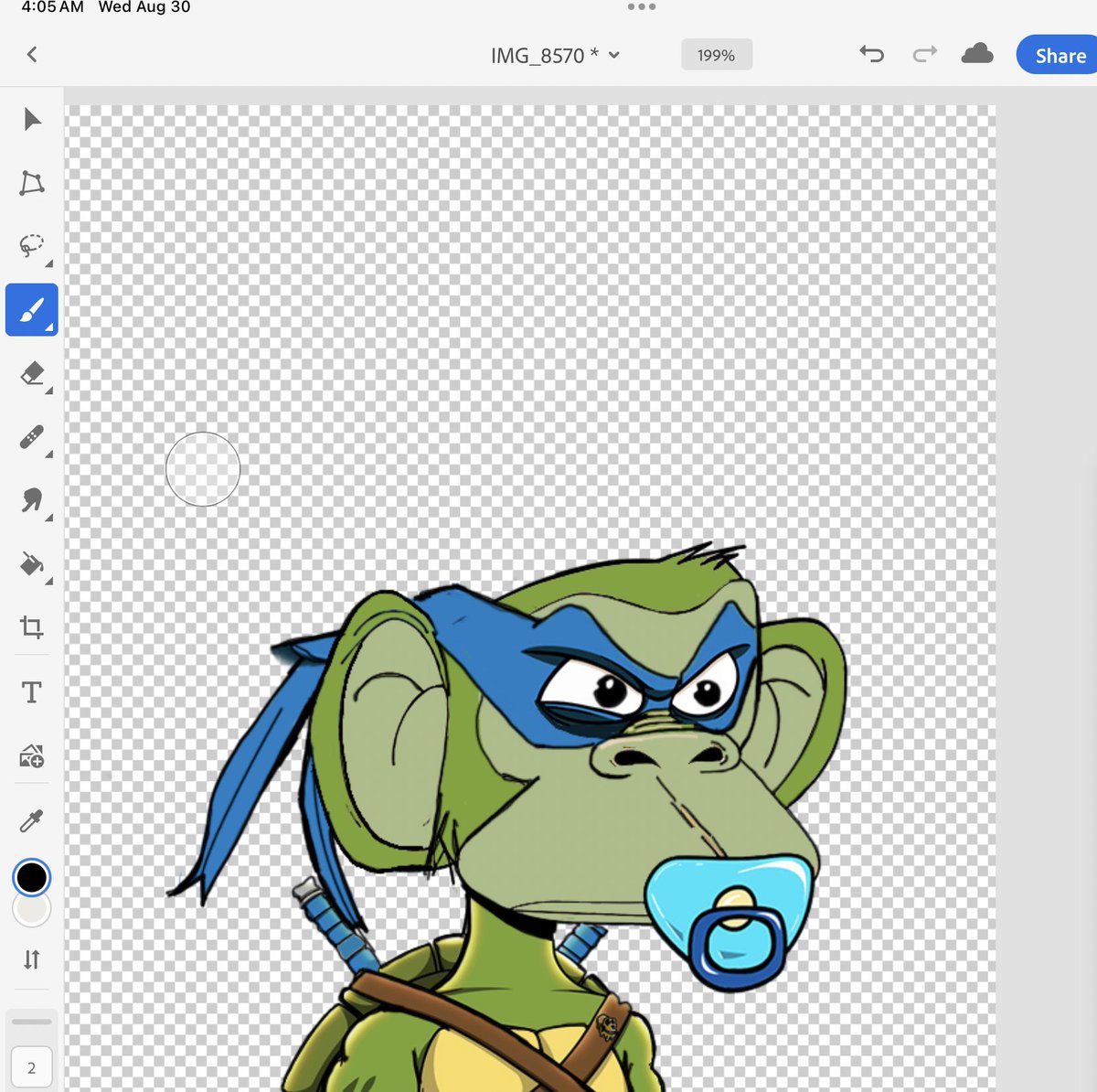Undo the last action
Screen dimensions: 1097x1092
point(872,55)
